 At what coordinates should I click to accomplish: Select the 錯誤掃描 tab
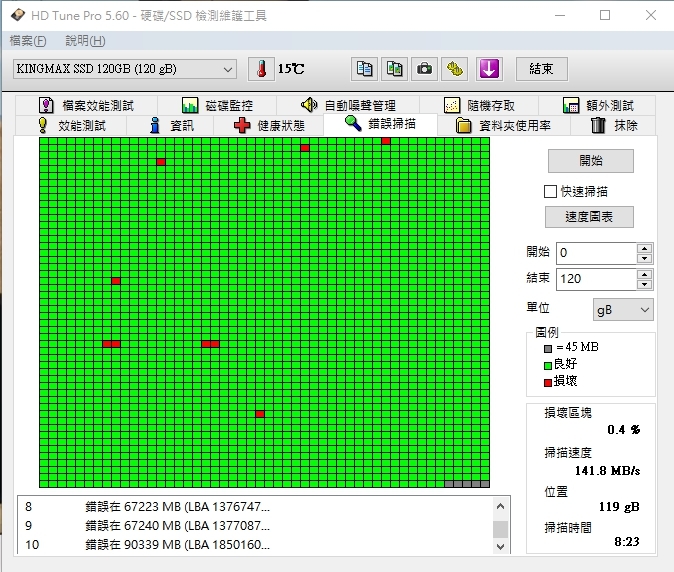coord(380,124)
